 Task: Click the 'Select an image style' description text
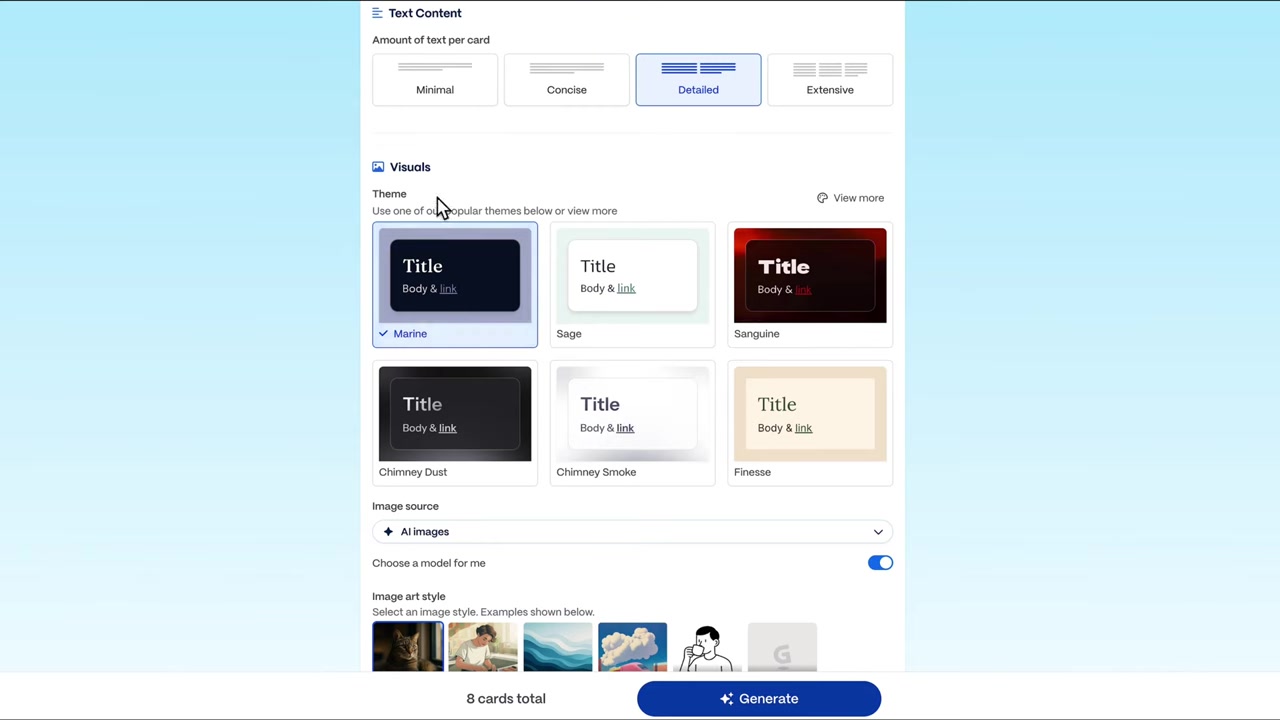483,612
